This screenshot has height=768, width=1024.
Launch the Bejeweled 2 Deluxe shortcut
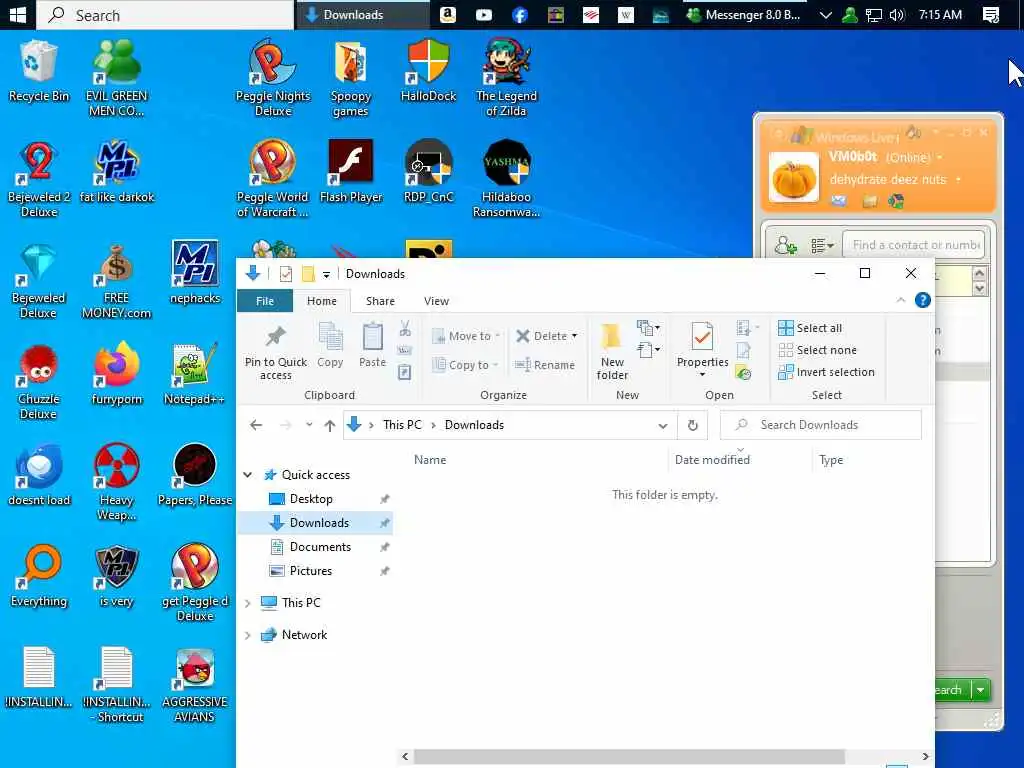pos(39,179)
